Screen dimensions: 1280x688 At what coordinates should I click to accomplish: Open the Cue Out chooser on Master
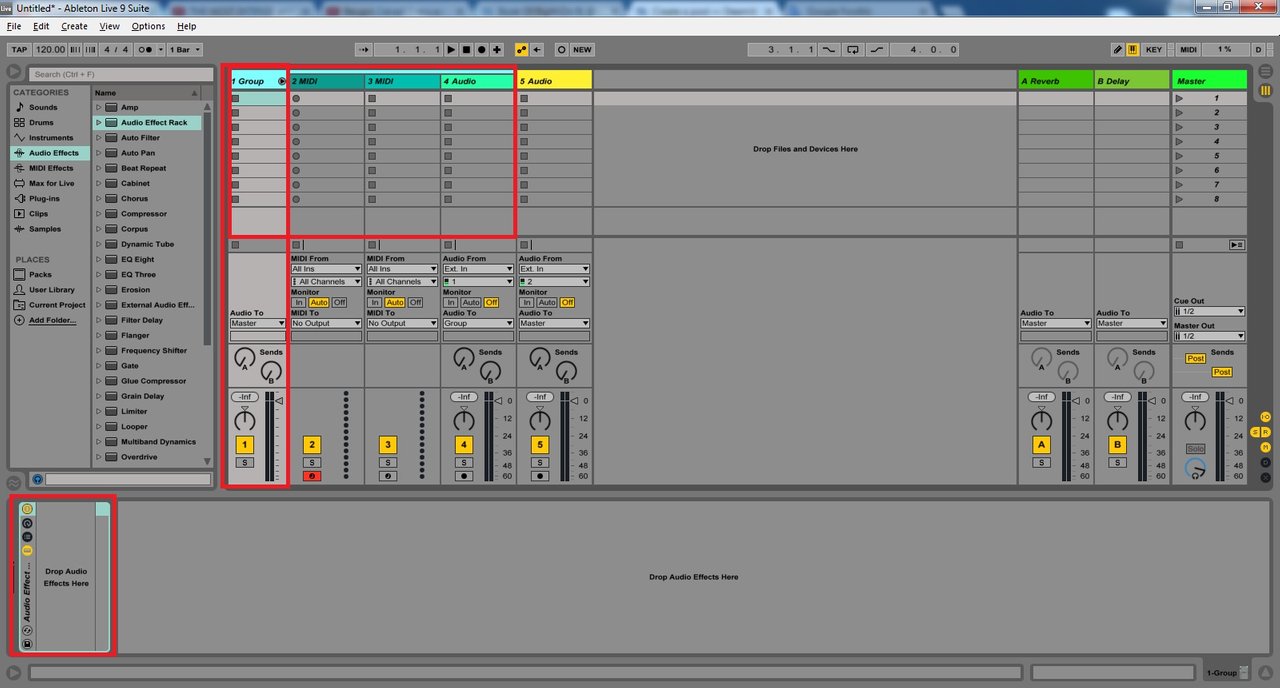click(1209, 311)
